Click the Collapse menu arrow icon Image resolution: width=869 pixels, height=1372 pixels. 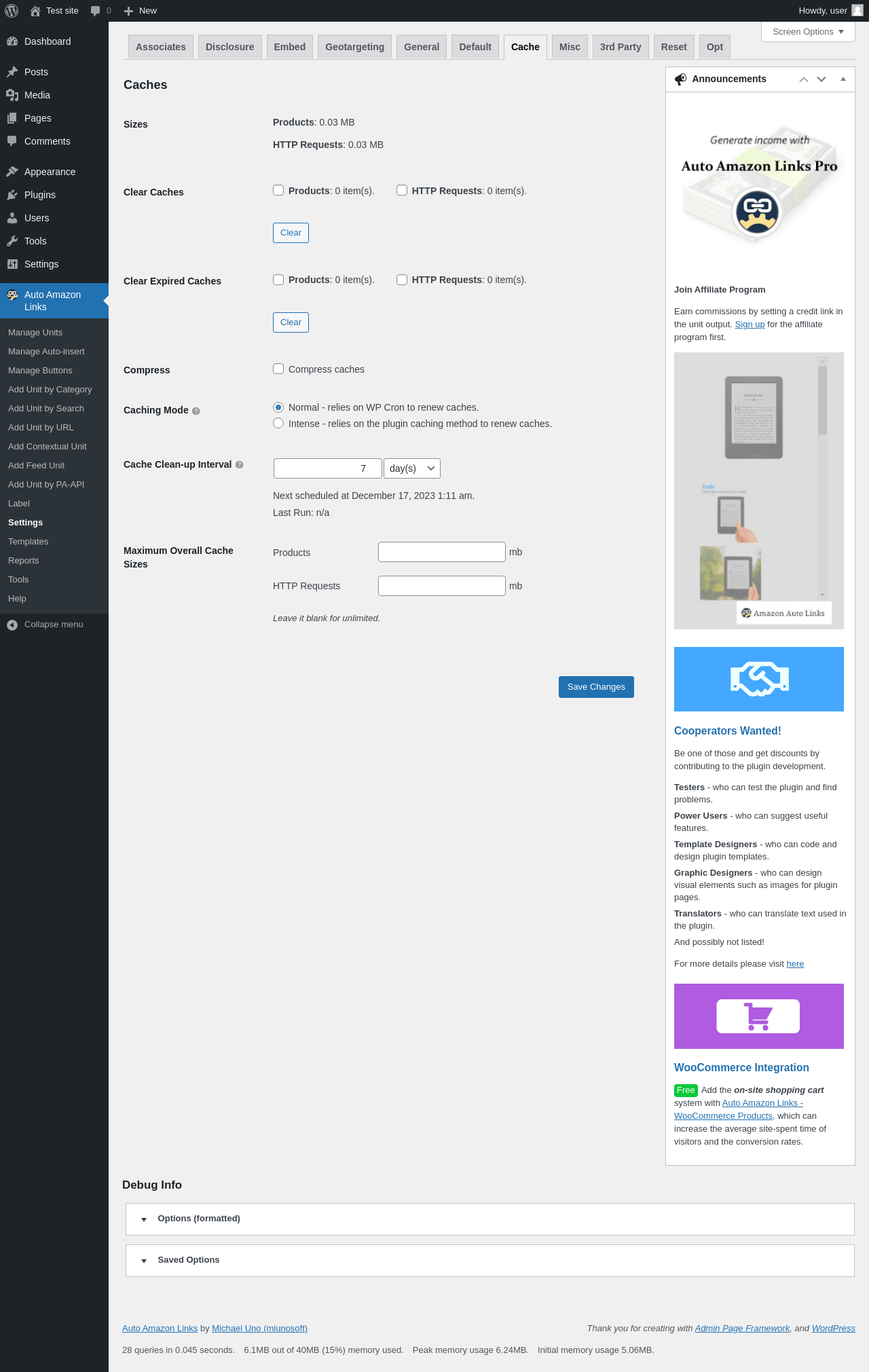click(x=12, y=625)
